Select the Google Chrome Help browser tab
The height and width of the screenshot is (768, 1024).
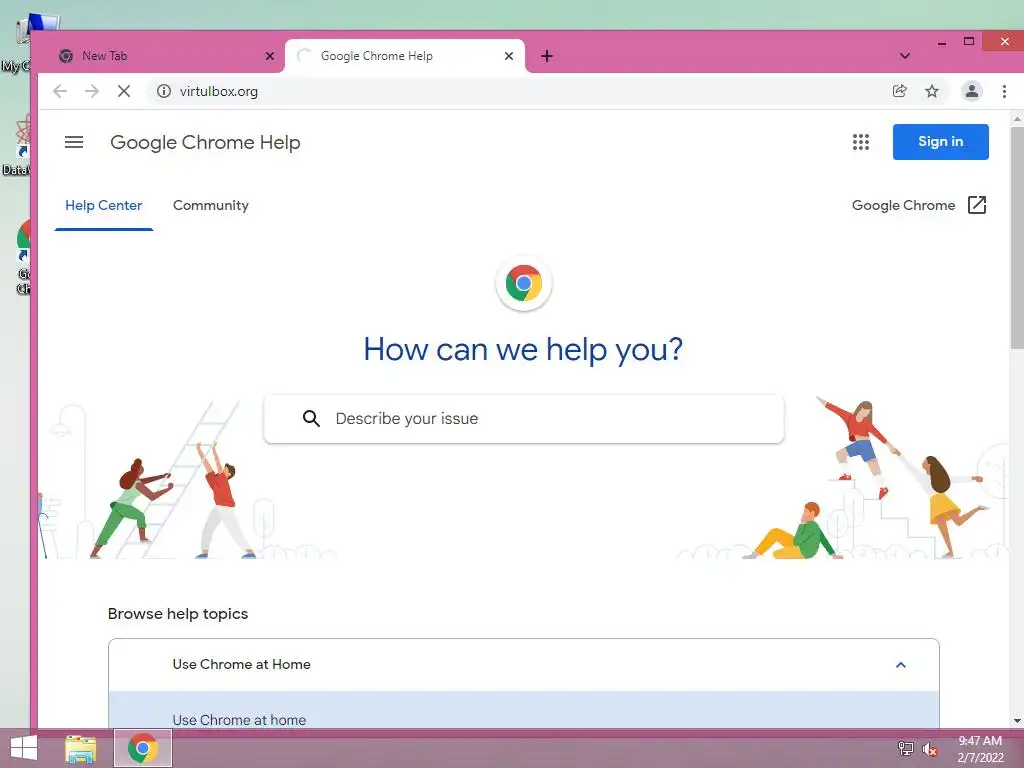pos(405,56)
